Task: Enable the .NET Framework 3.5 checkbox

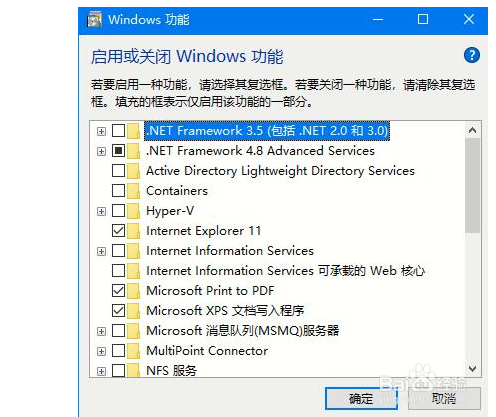Action: coord(118,131)
